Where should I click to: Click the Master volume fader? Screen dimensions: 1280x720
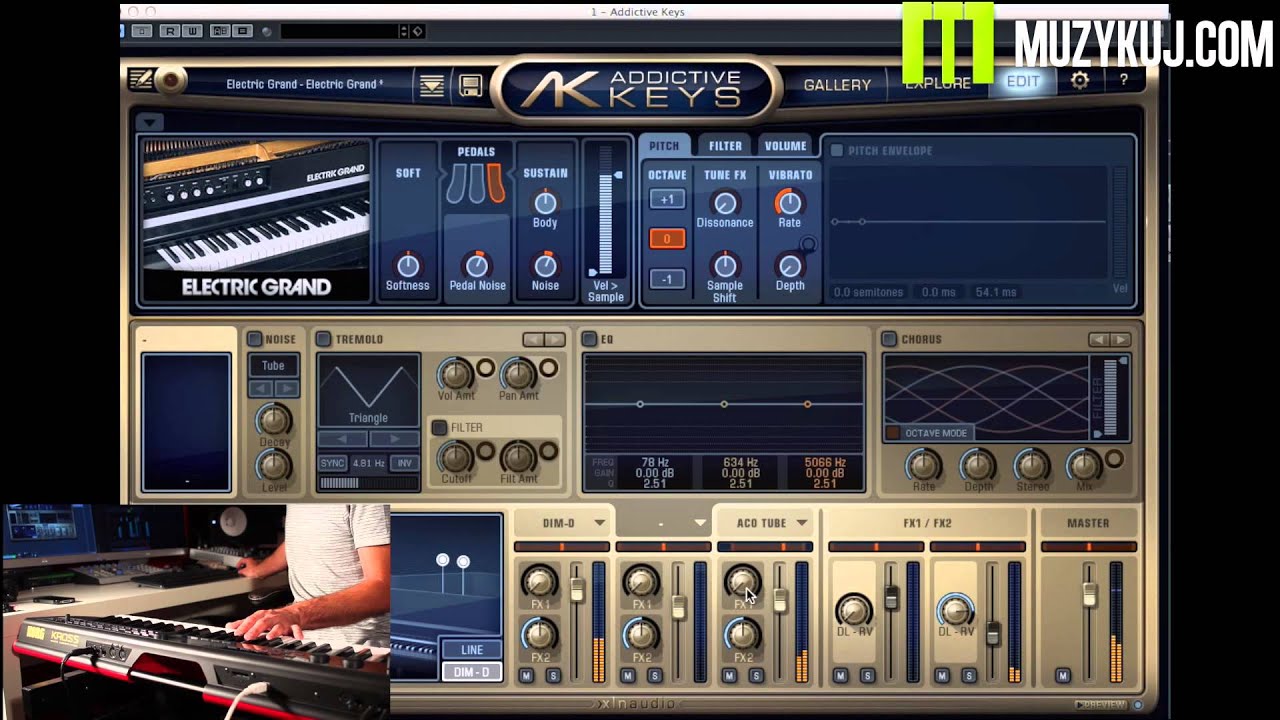click(x=1089, y=595)
